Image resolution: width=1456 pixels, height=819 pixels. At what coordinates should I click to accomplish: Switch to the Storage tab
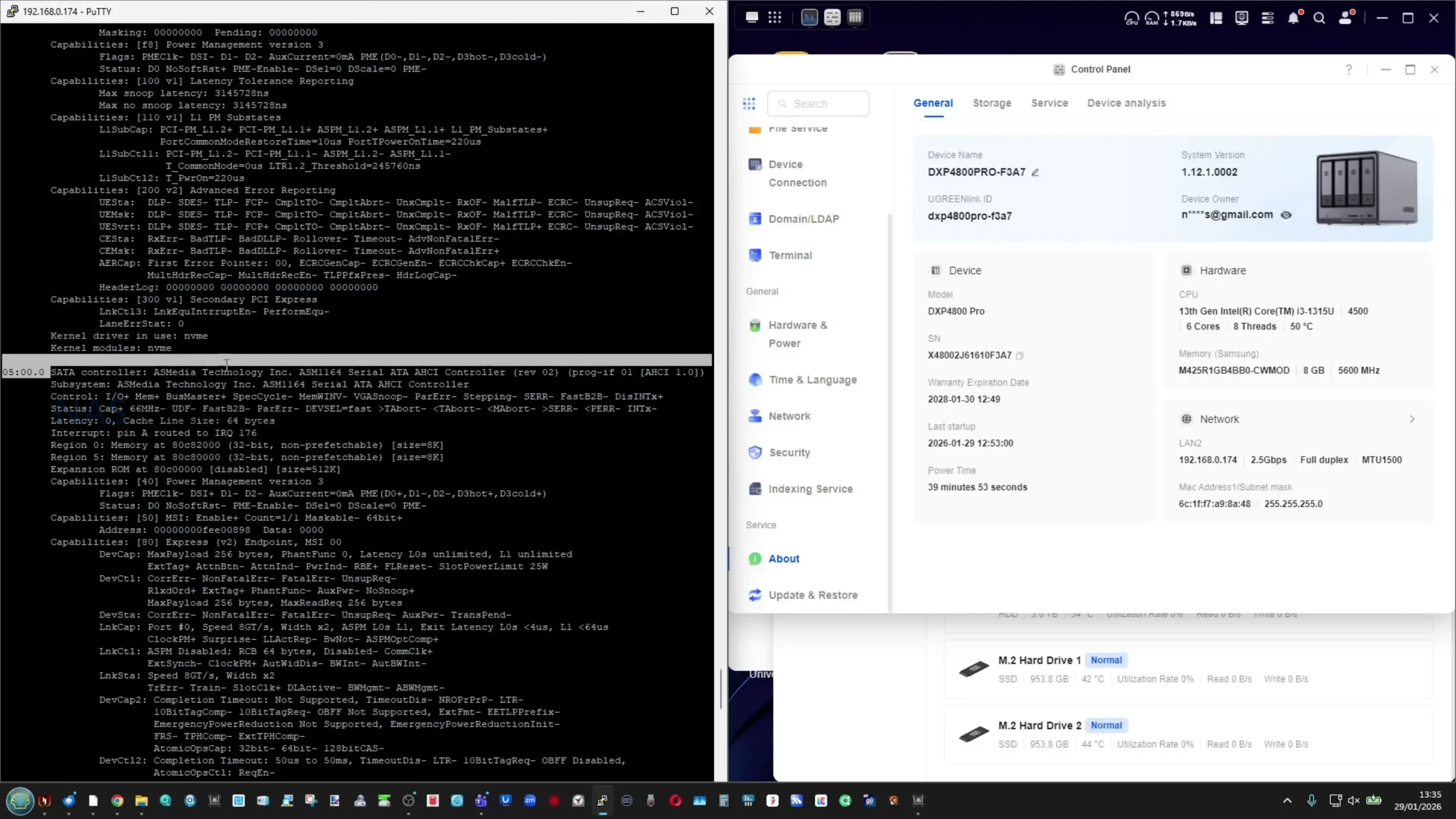[x=991, y=103]
